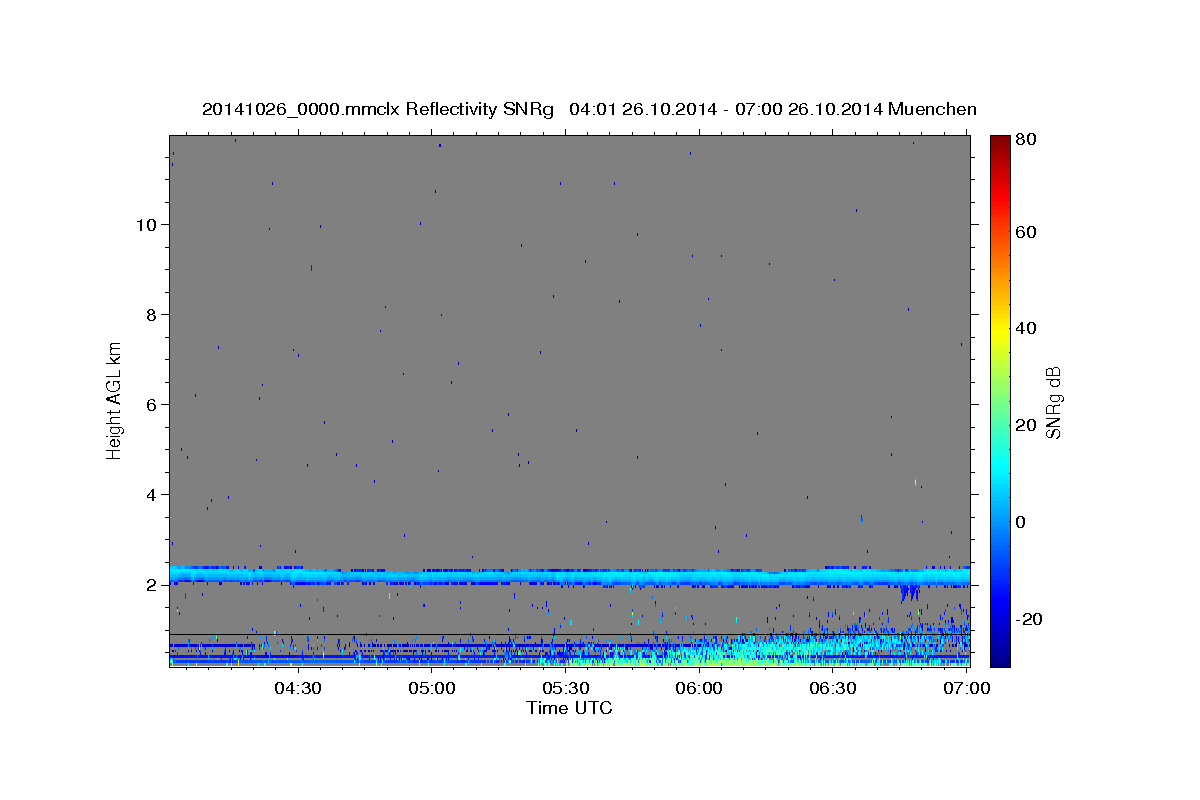
Task: Click the height tick label 4
Action: tap(154, 495)
